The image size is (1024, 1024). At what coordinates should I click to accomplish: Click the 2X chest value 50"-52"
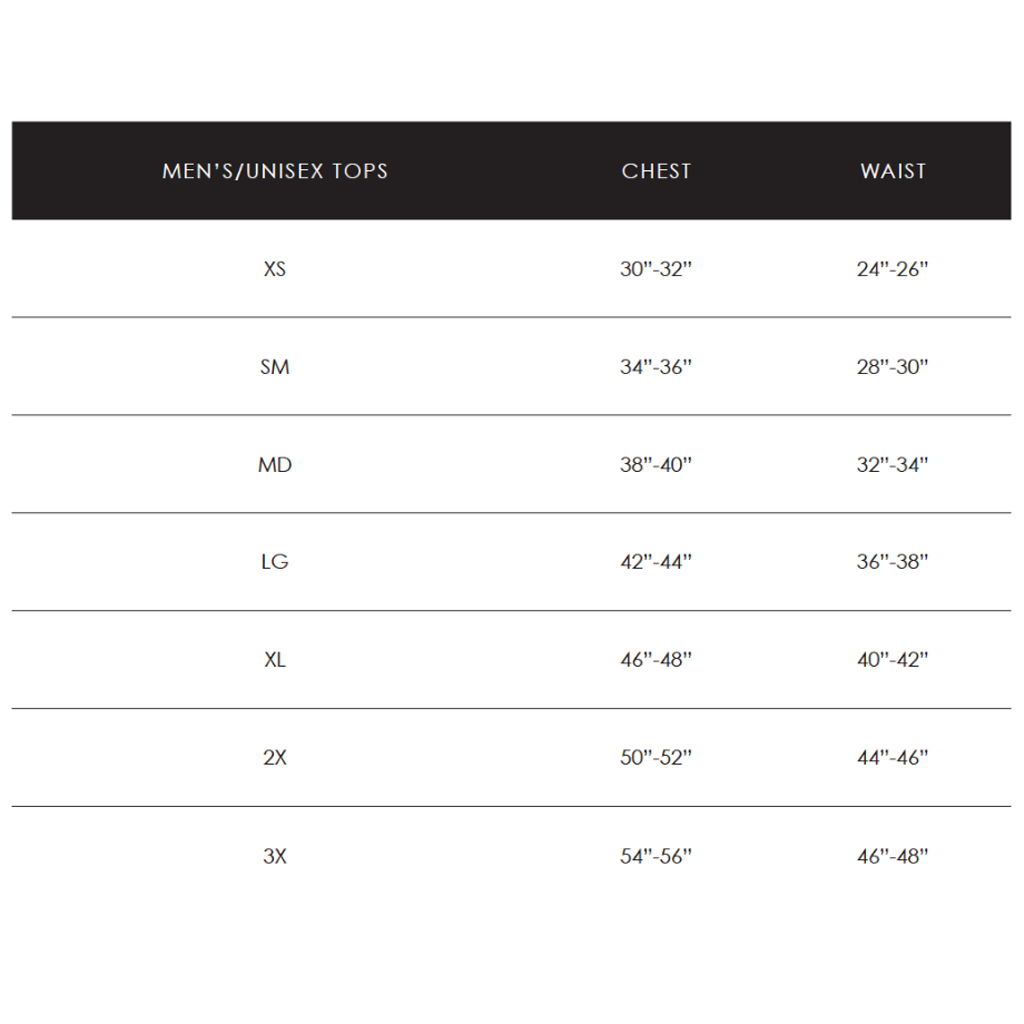(656, 758)
